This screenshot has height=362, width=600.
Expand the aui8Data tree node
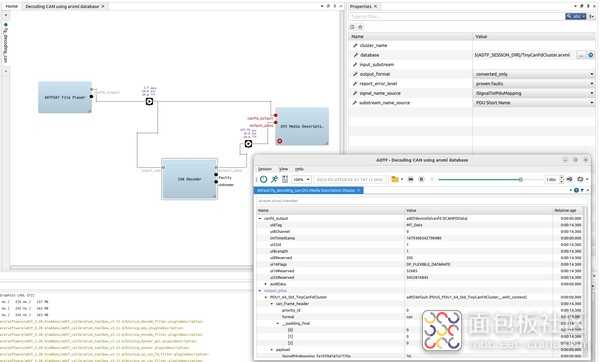pyautogui.click(x=266, y=284)
